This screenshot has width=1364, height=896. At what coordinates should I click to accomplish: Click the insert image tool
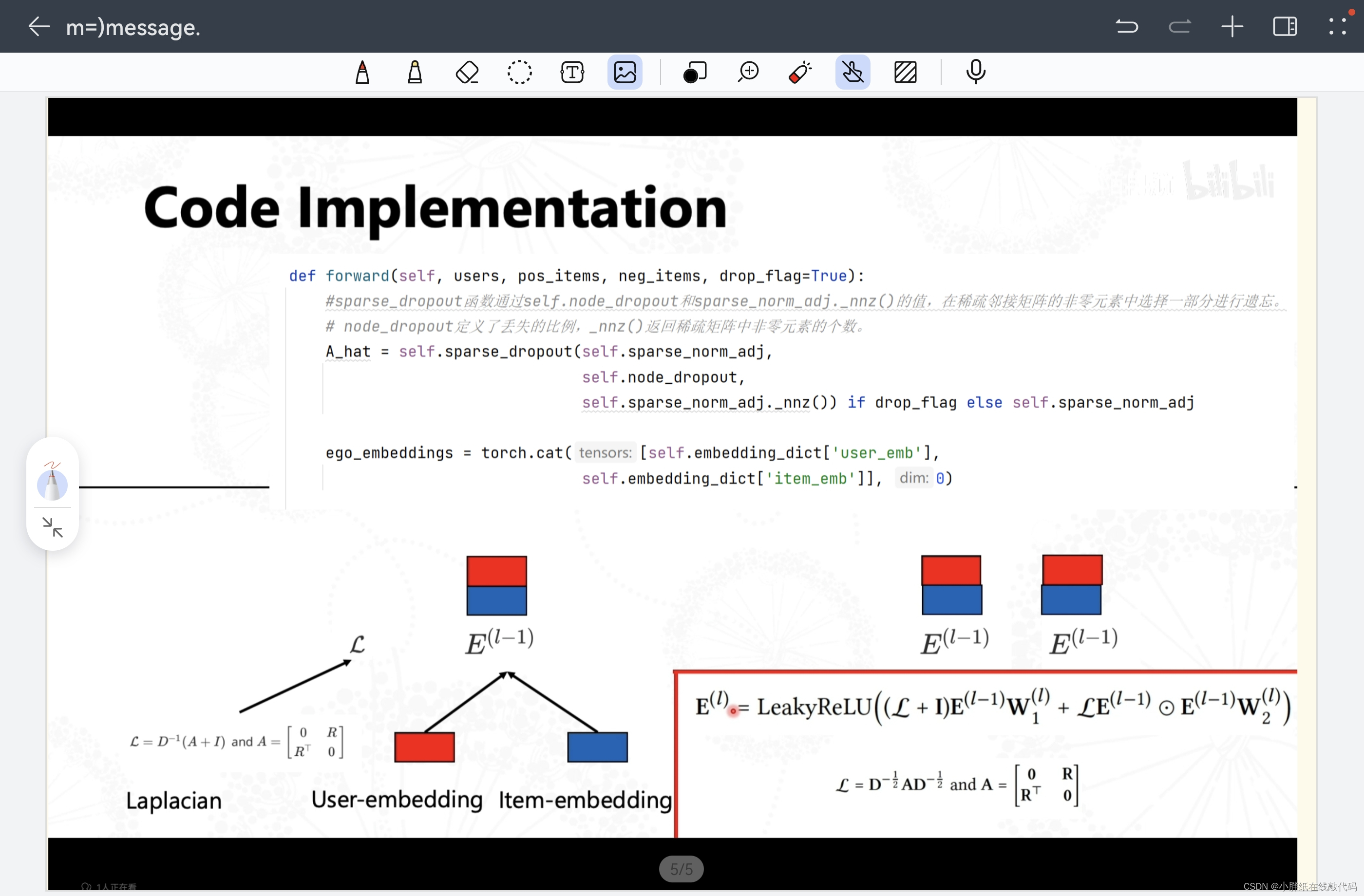[x=625, y=73]
